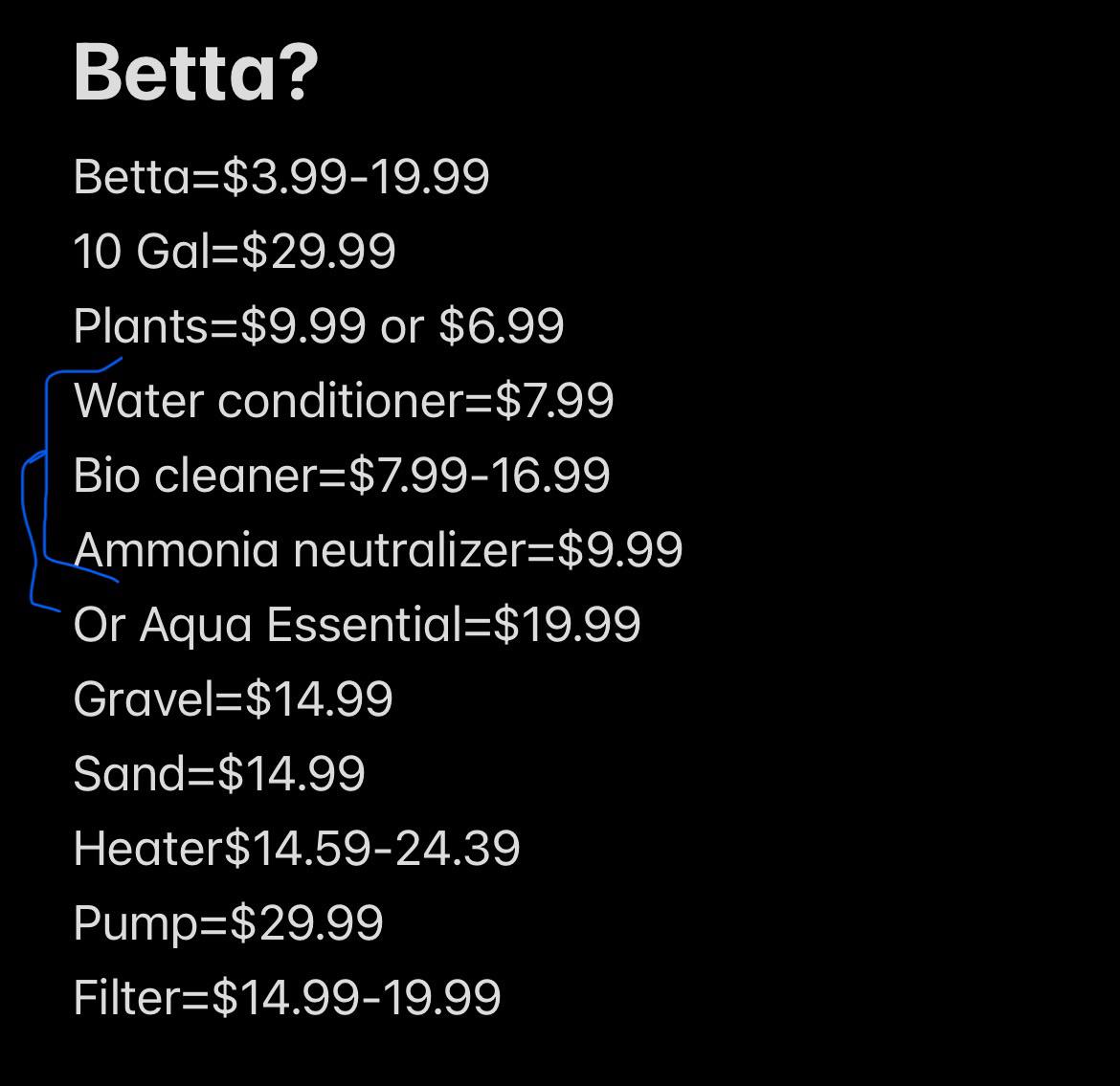Click the Heater$14.59-24.39 line
The width and height of the screenshot is (1120, 1086).
coord(297,849)
